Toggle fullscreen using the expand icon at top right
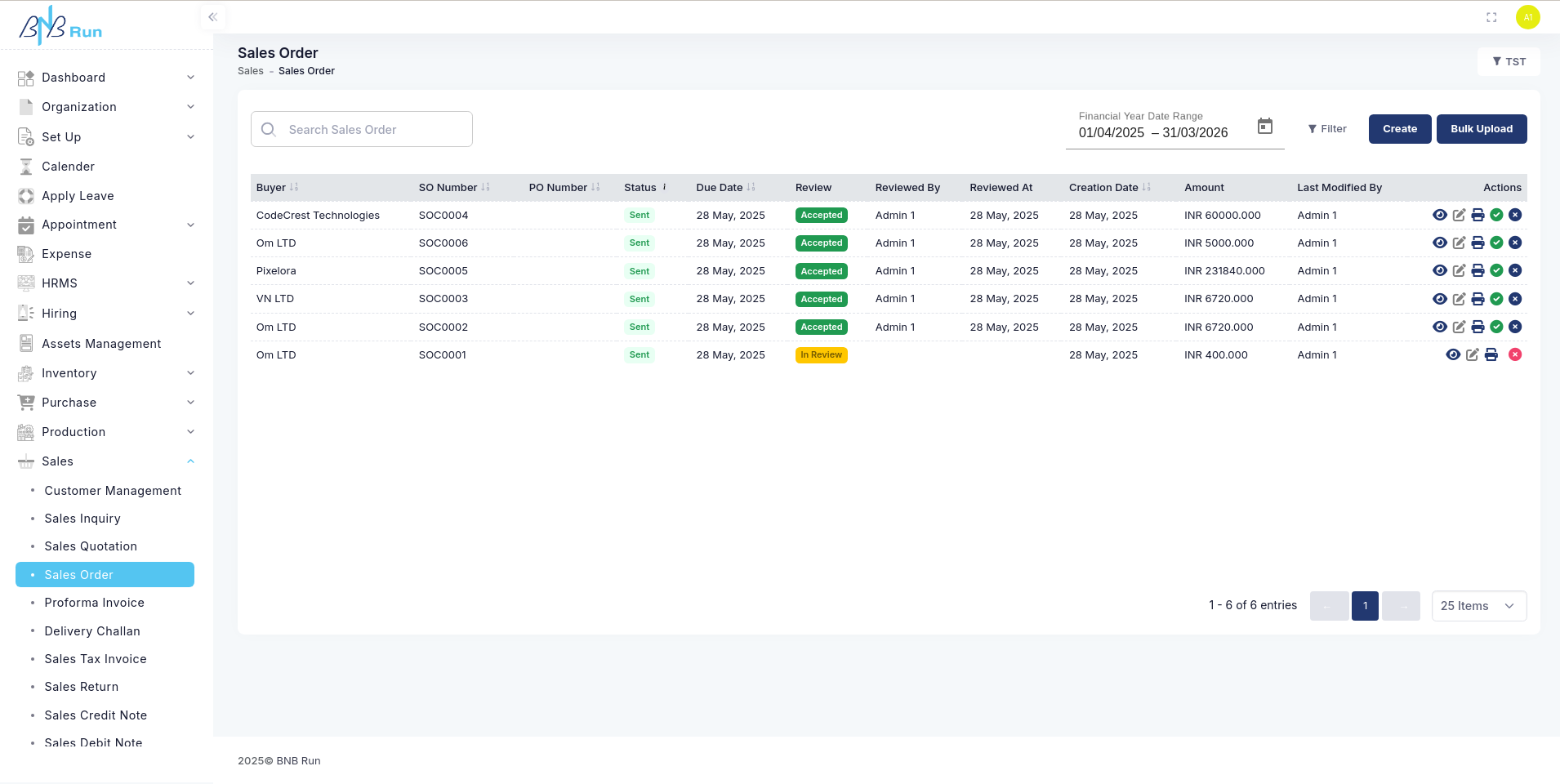Image resolution: width=1560 pixels, height=784 pixels. (x=1491, y=16)
